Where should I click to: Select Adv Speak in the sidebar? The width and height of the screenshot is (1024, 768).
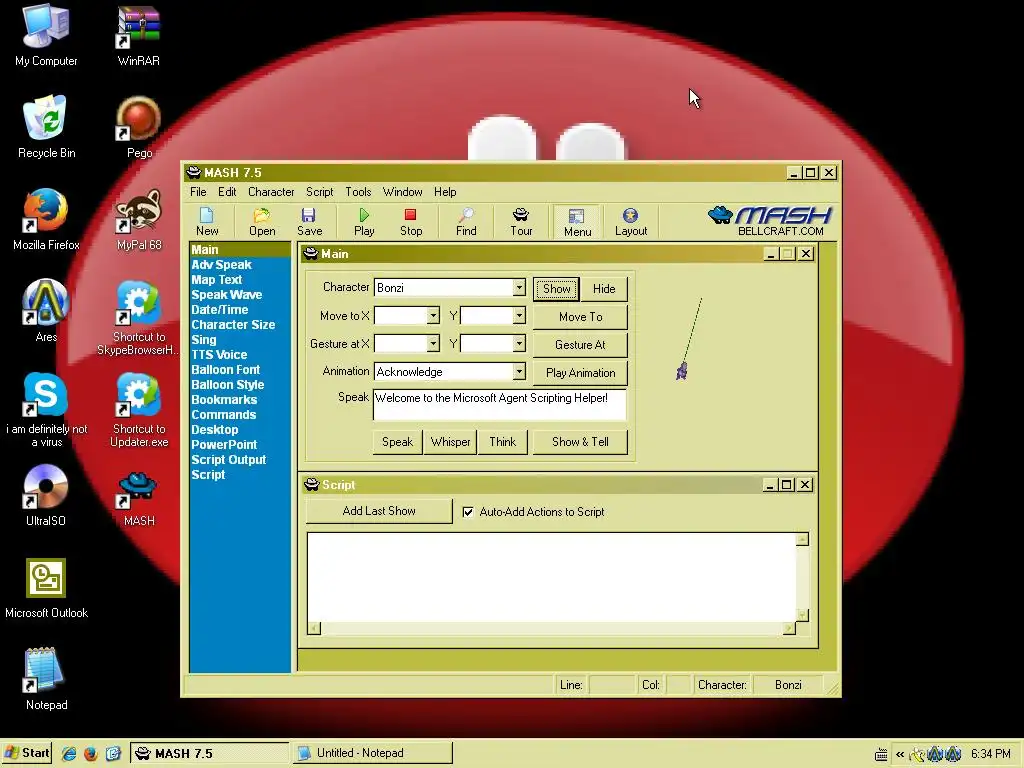click(x=221, y=264)
